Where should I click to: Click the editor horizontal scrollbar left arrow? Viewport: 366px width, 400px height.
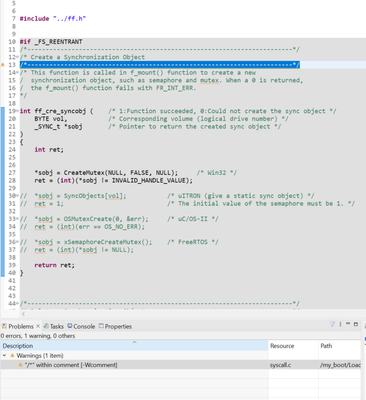coord(23,314)
